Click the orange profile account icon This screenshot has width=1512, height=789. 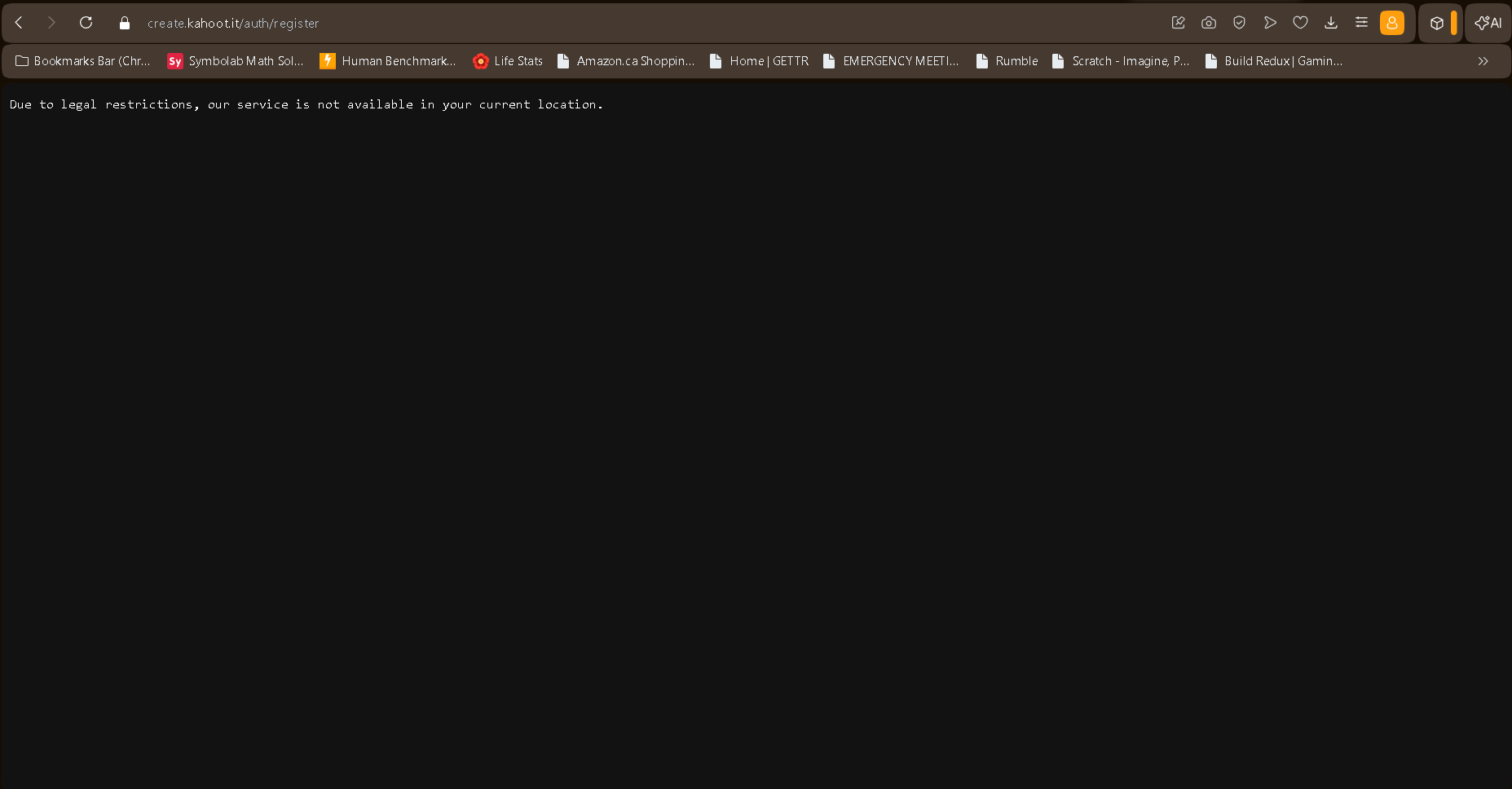tap(1392, 23)
